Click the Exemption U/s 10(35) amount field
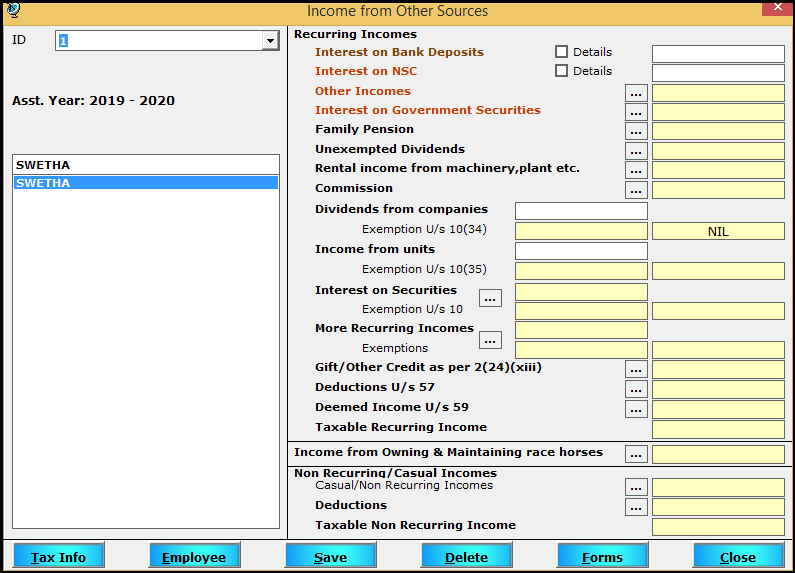This screenshot has width=795, height=573. [581, 271]
